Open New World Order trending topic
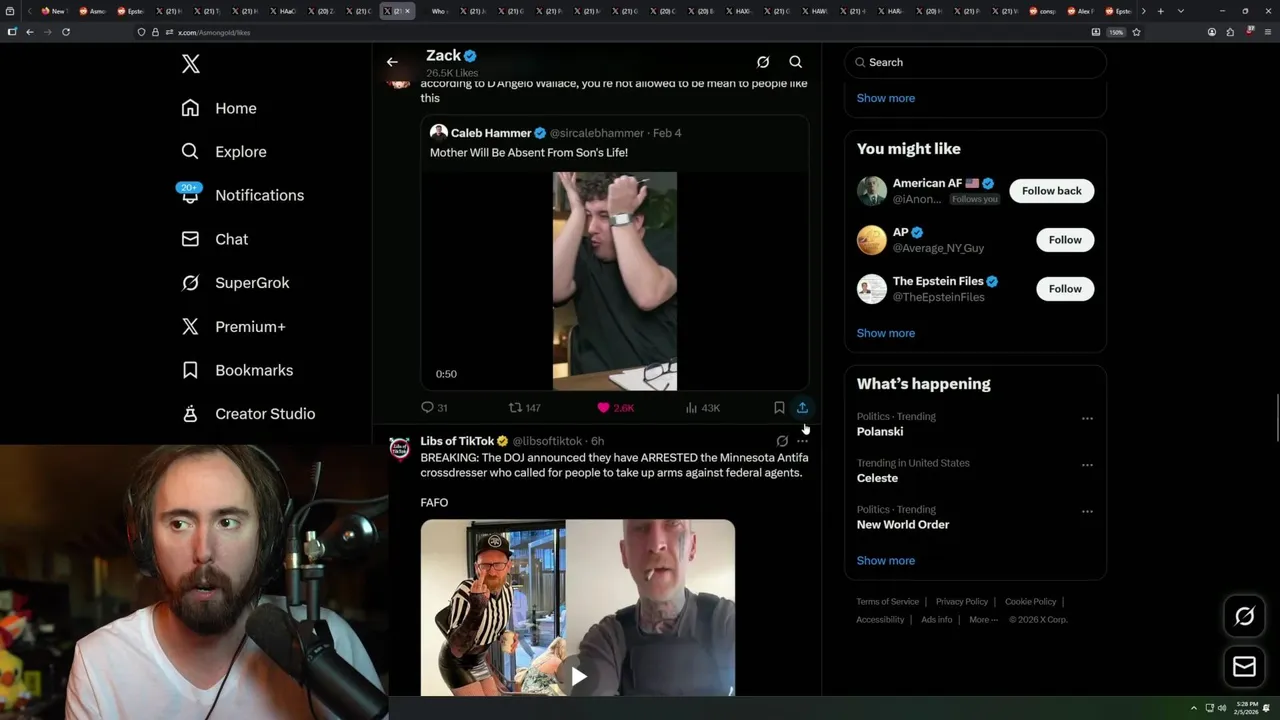 pos(903,524)
